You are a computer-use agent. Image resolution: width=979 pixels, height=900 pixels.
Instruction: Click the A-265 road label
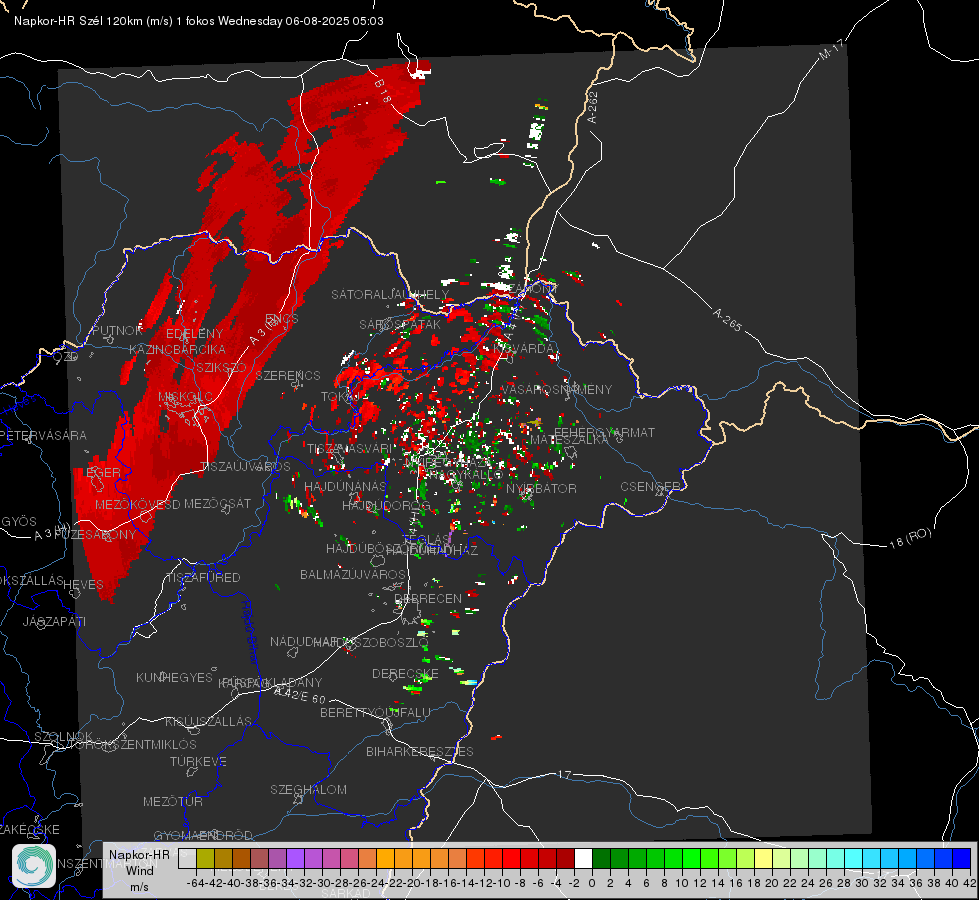click(727, 320)
